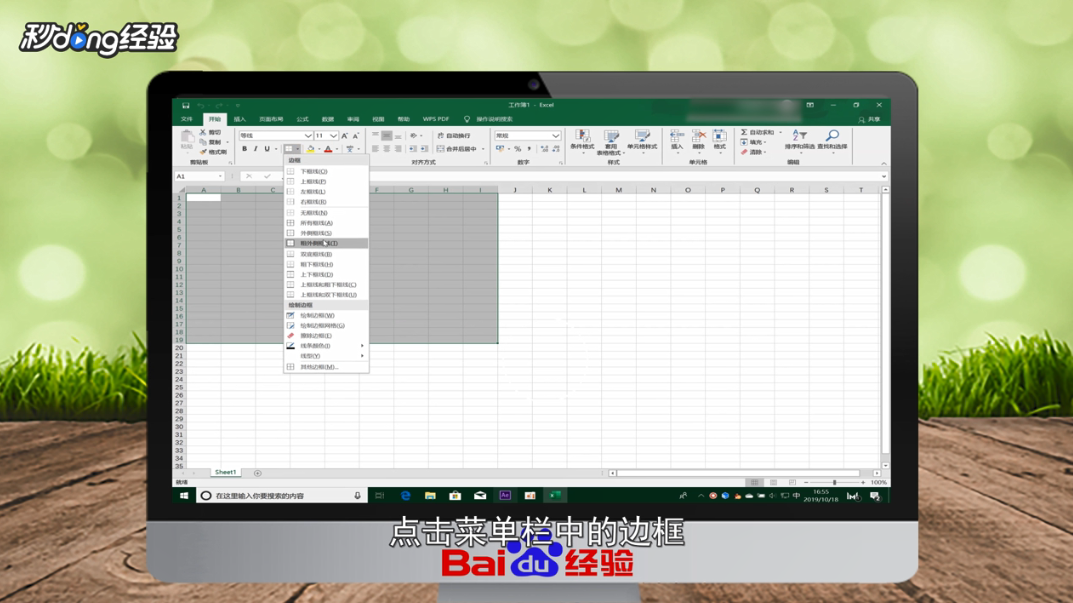Open the Name Box dropdown at A1
This screenshot has height=603, width=1073.
[x=220, y=177]
